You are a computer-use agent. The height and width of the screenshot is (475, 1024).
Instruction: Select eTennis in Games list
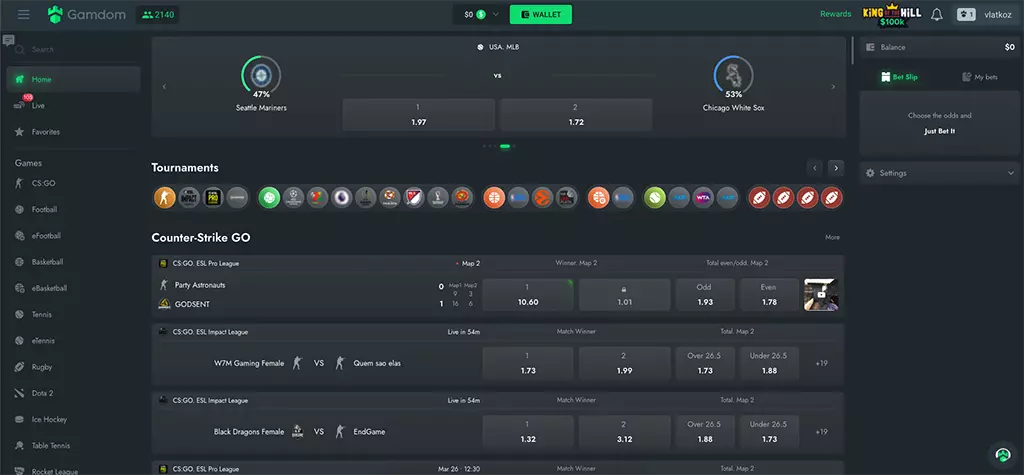point(74,340)
